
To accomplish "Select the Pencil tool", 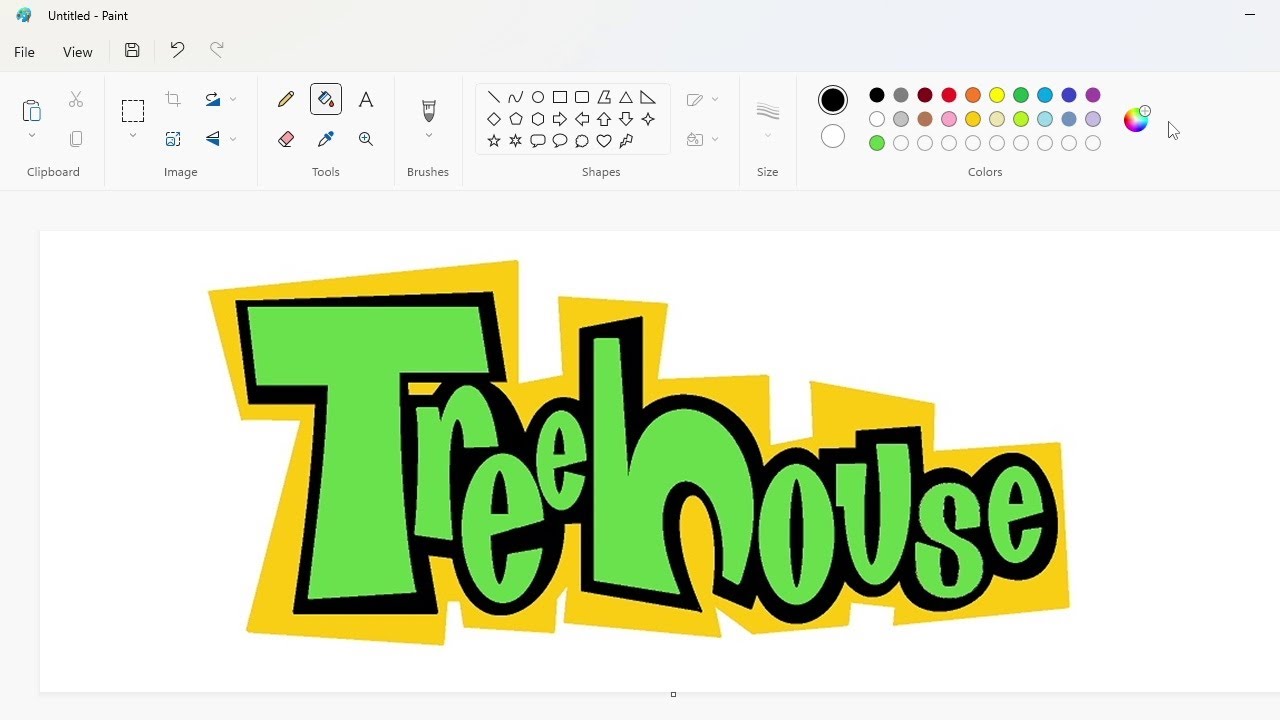I will 286,99.
